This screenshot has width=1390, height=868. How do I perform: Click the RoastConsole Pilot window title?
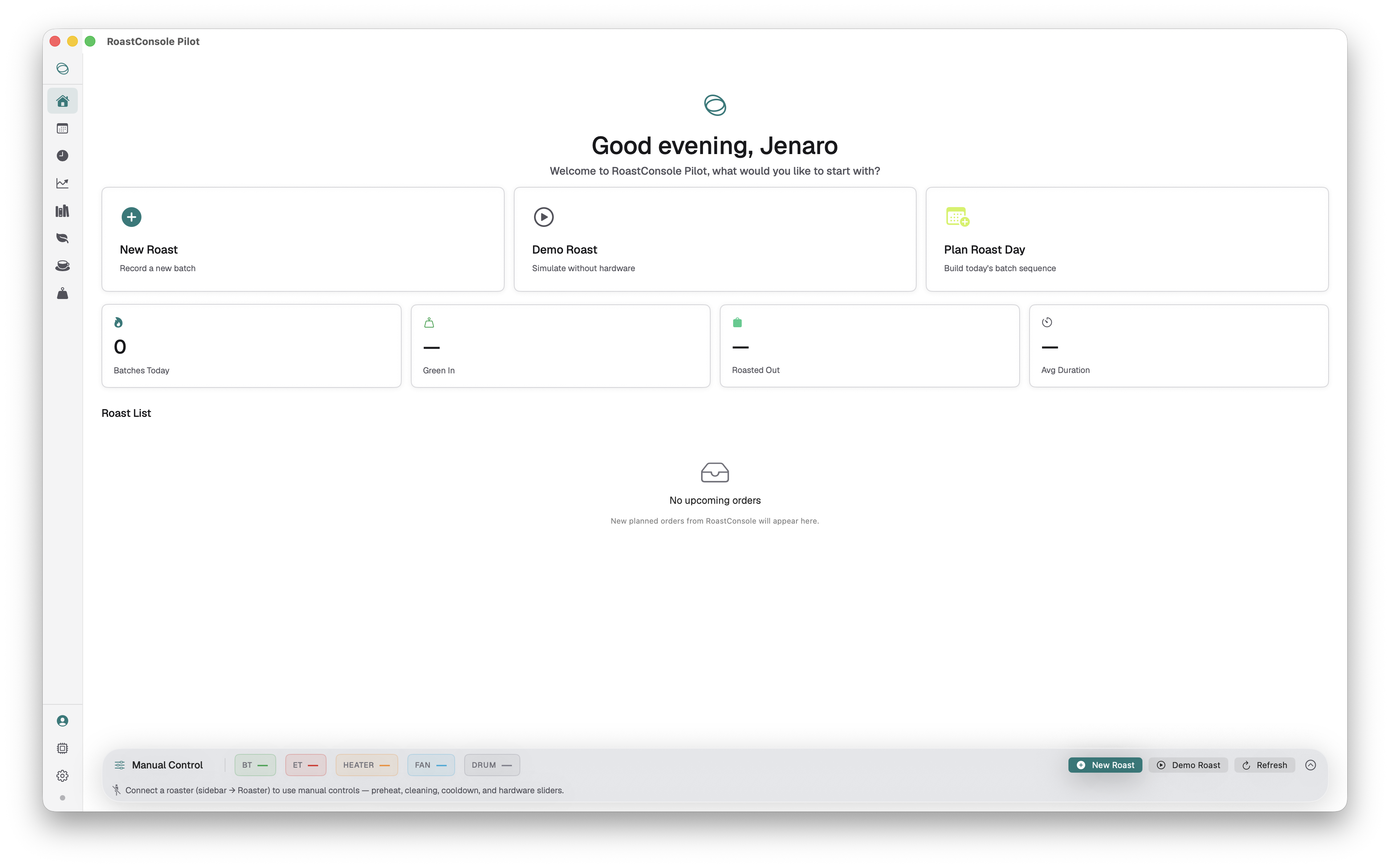pyautogui.click(x=153, y=41)
